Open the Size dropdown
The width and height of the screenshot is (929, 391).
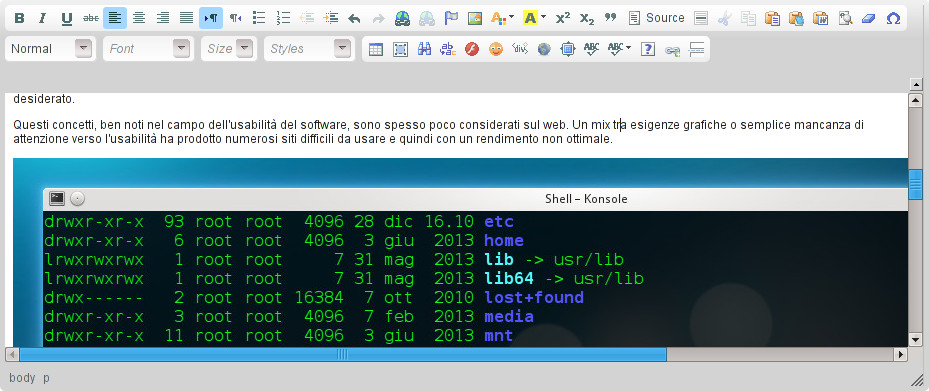coord(229,49)
